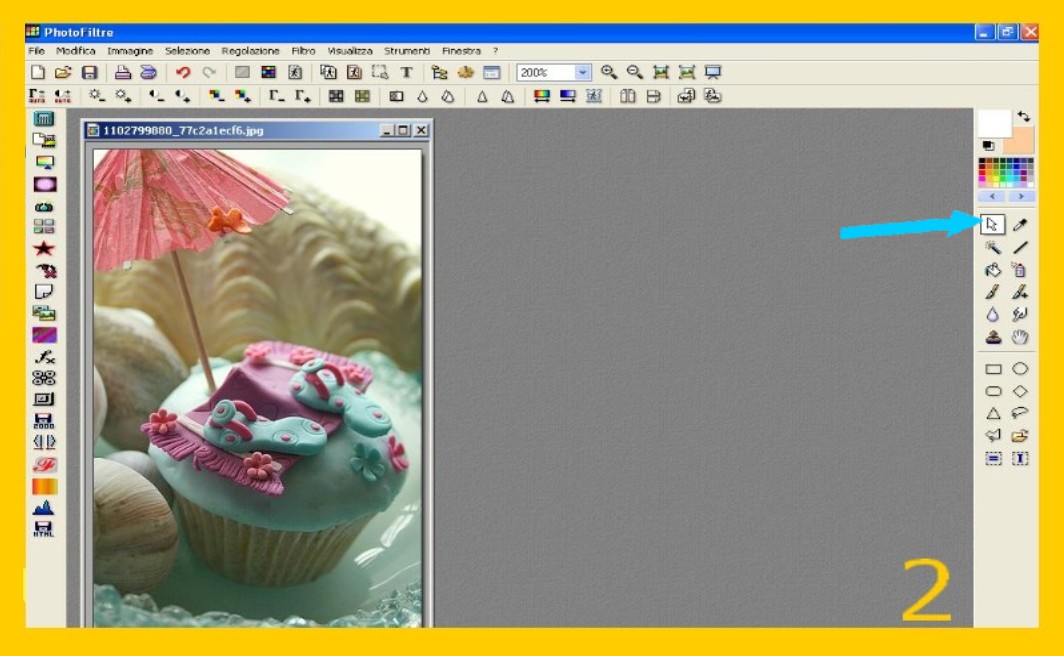Image resolution: width=1064 pixels, height=656 pixels.
Task: Select the Pipette eyedropper tool
Action: (x=1020, y=225)
